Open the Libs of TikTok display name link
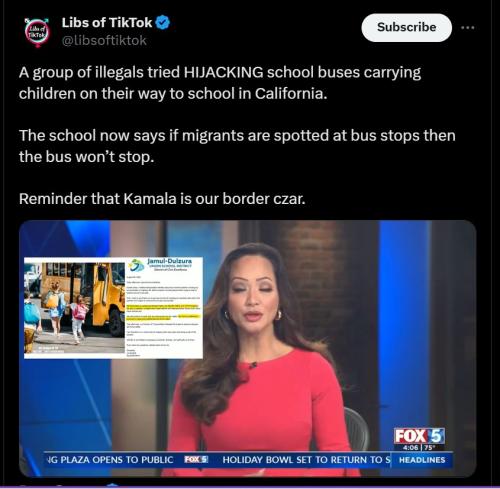The height and width of the screenshot is (489, 500). (x=107, y=23)
